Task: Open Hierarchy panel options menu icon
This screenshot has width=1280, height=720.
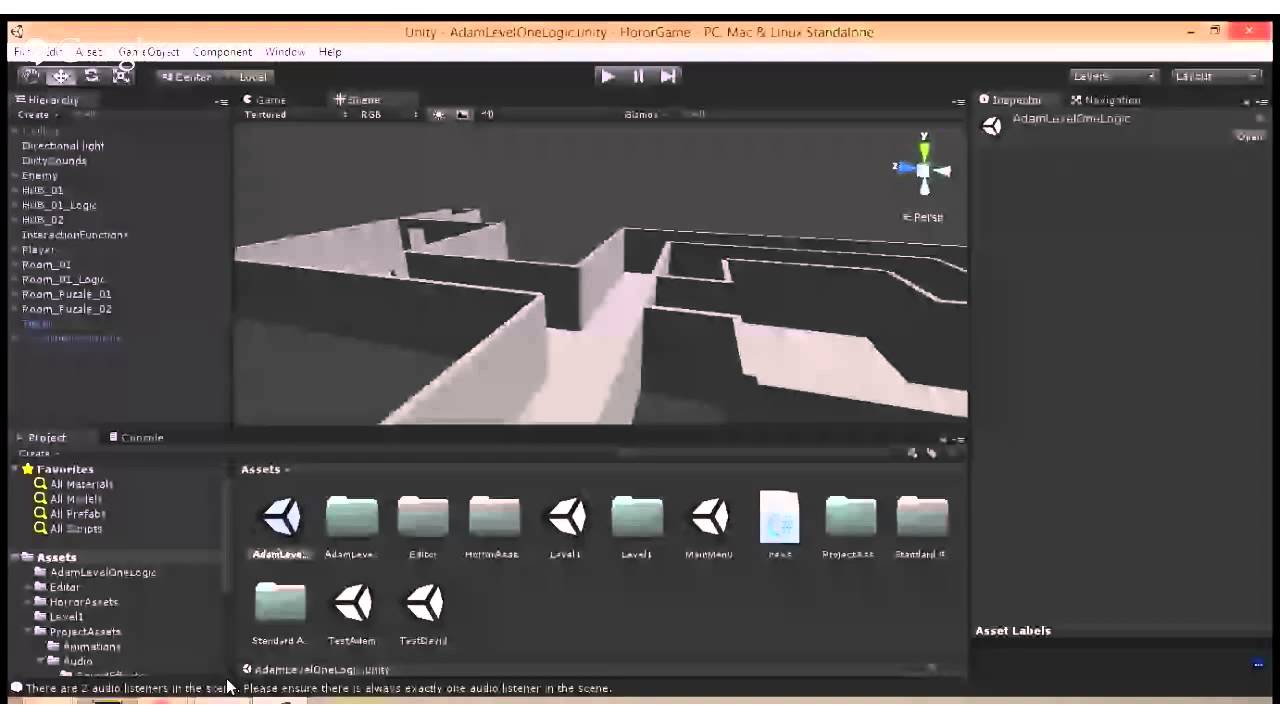Action: 221,101
